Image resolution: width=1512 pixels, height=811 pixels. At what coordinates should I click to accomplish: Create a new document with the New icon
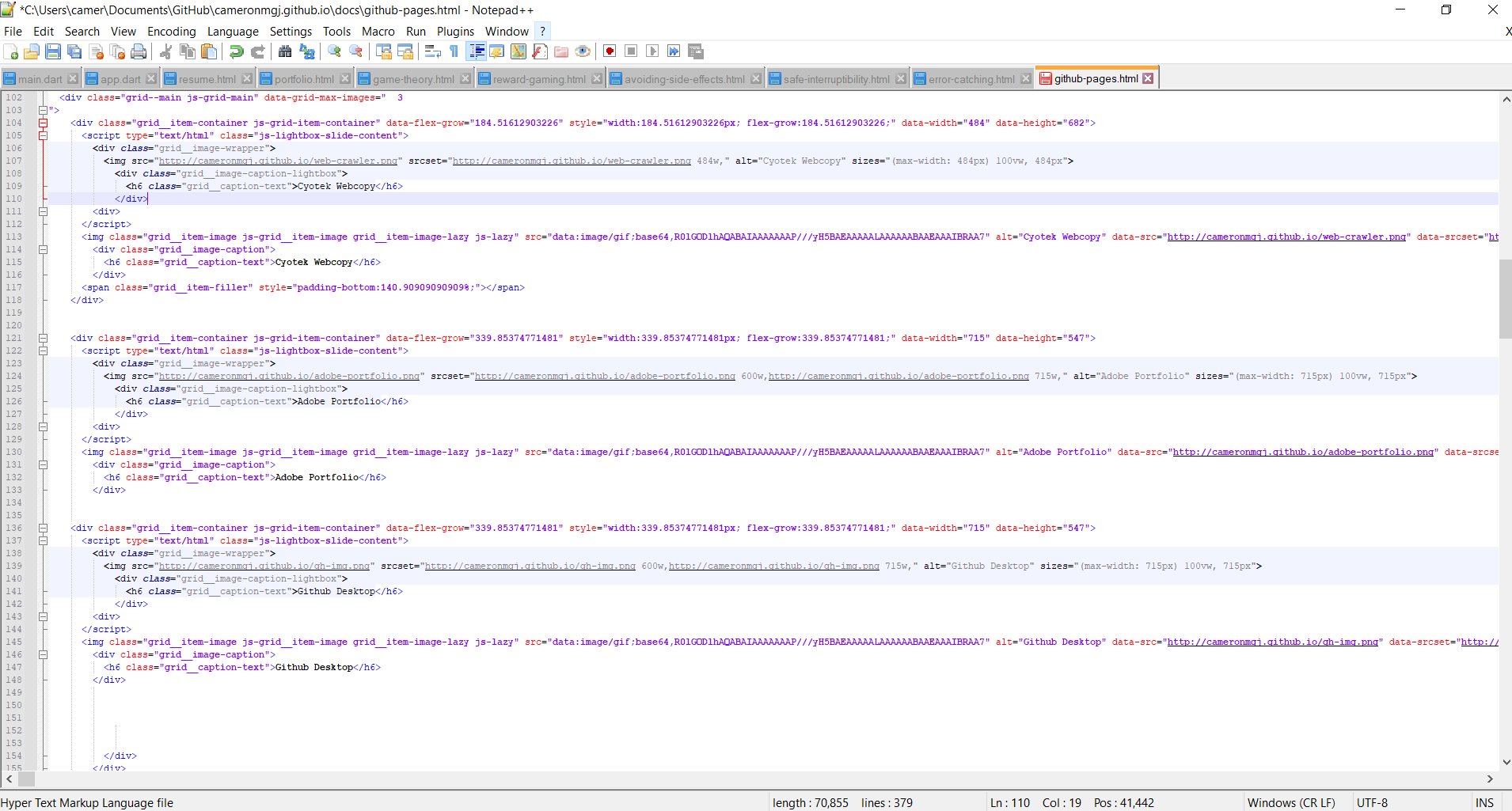11,51
